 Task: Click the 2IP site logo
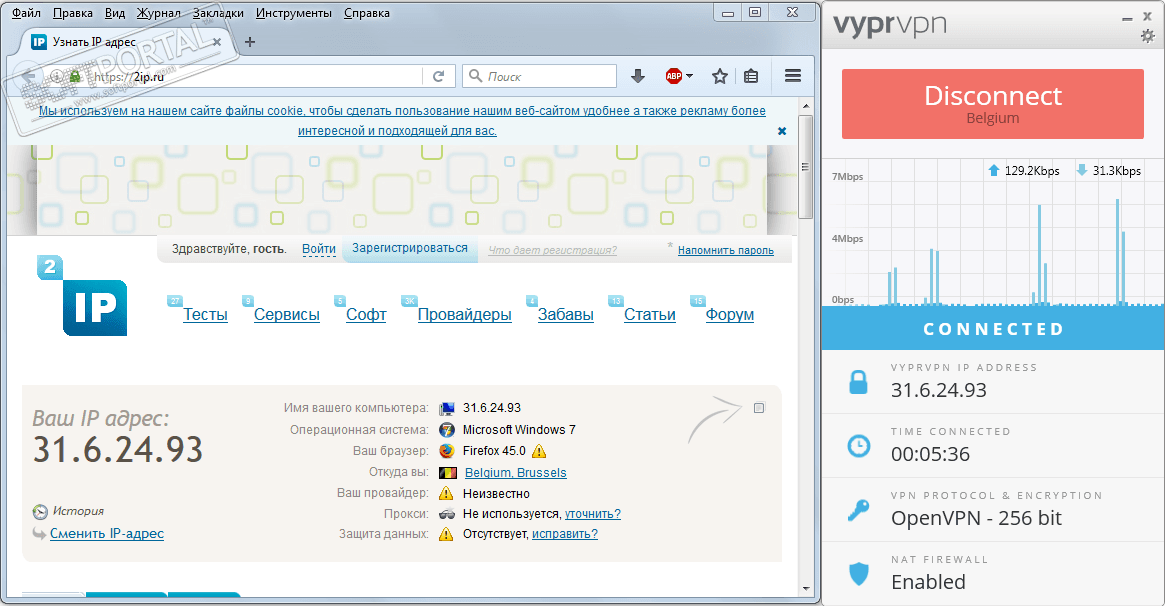pos(82,296)
